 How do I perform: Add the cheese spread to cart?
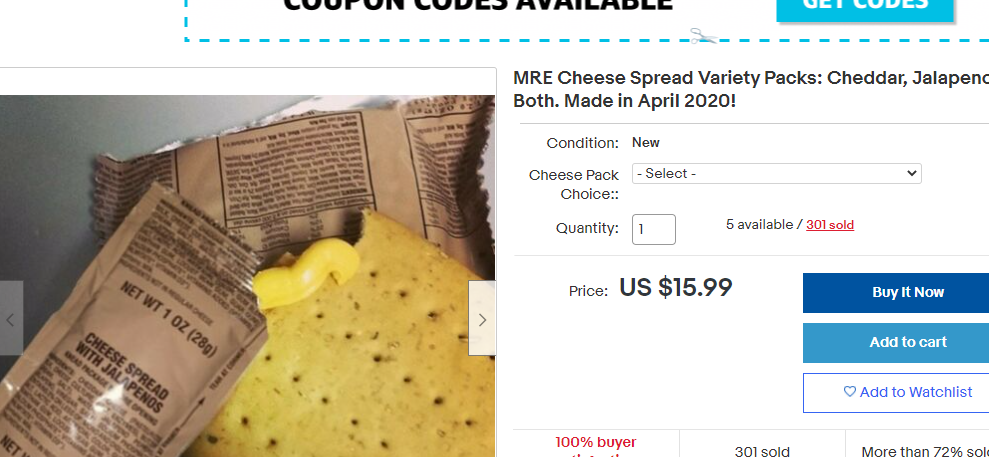pyautogui.click(x=896, y=342)
